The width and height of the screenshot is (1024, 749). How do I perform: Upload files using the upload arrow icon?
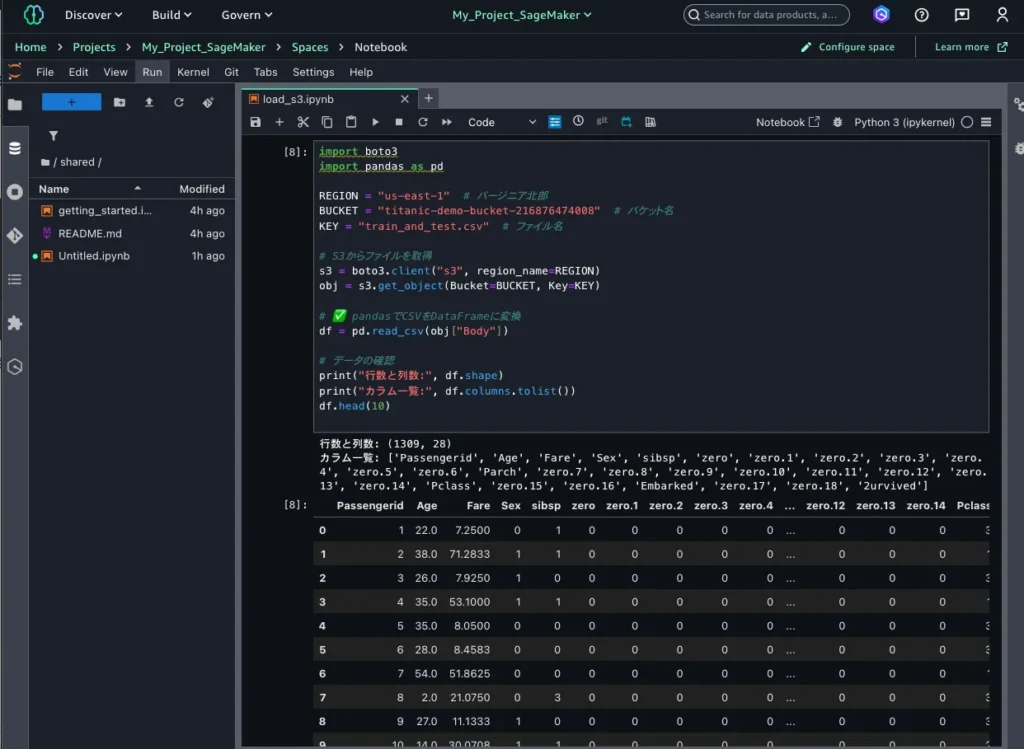[149, 102]
